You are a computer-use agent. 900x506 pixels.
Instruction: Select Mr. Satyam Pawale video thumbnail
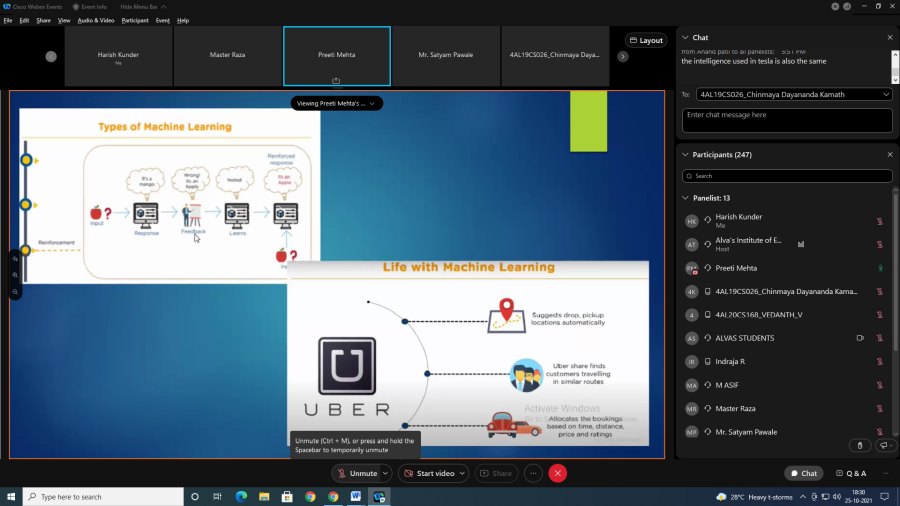click(x=446, y=56)
